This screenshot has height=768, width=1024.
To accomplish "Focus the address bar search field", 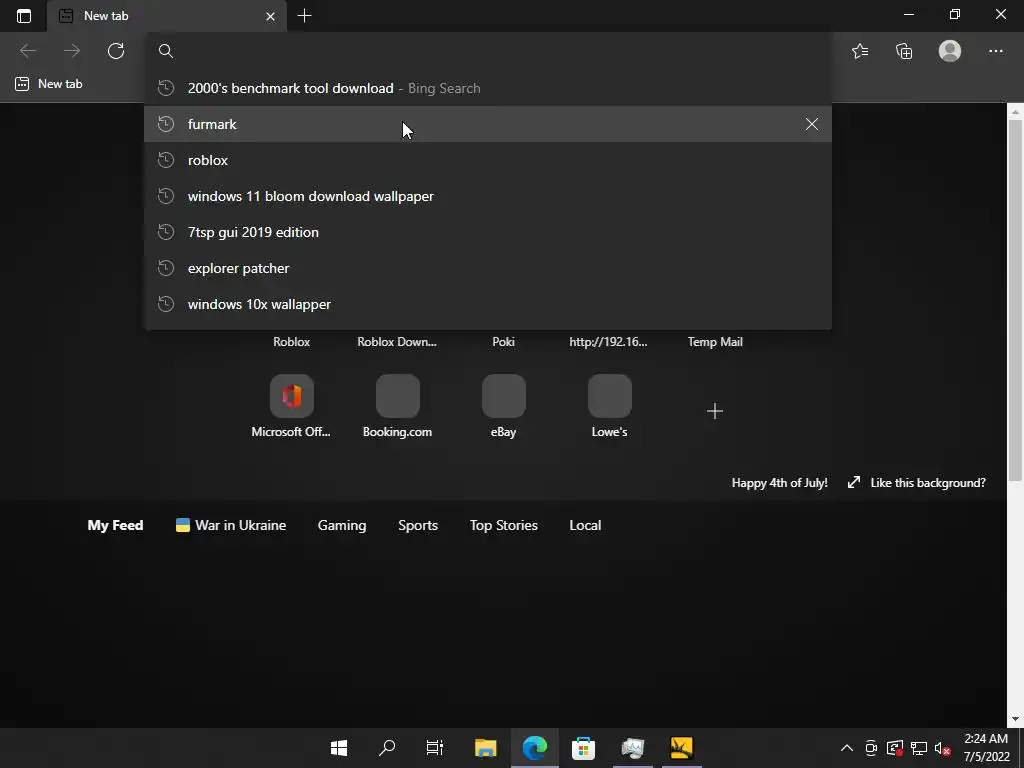I will [488, 51].
